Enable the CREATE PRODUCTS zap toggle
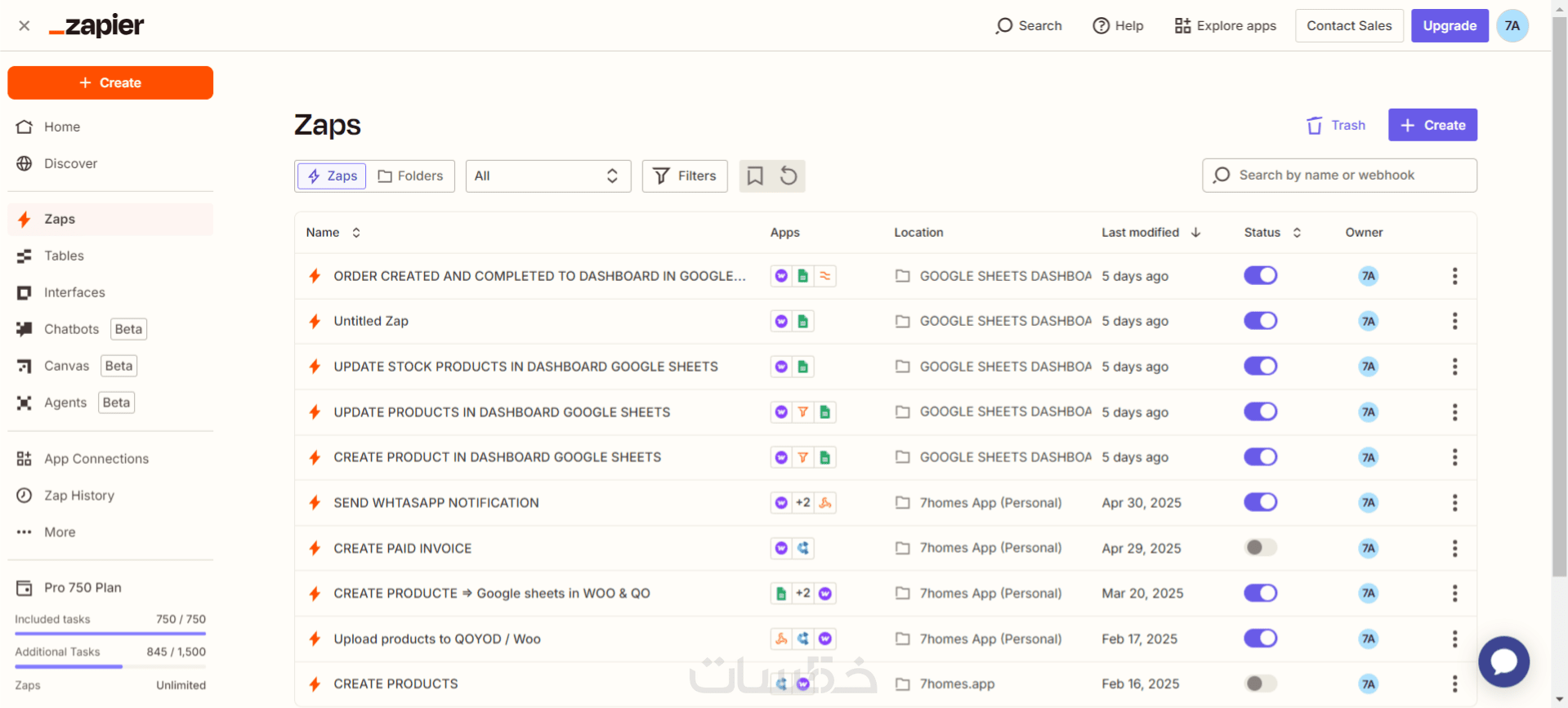The height and width of the screenshot is (708, 1568). click(x=1260, y=684)
